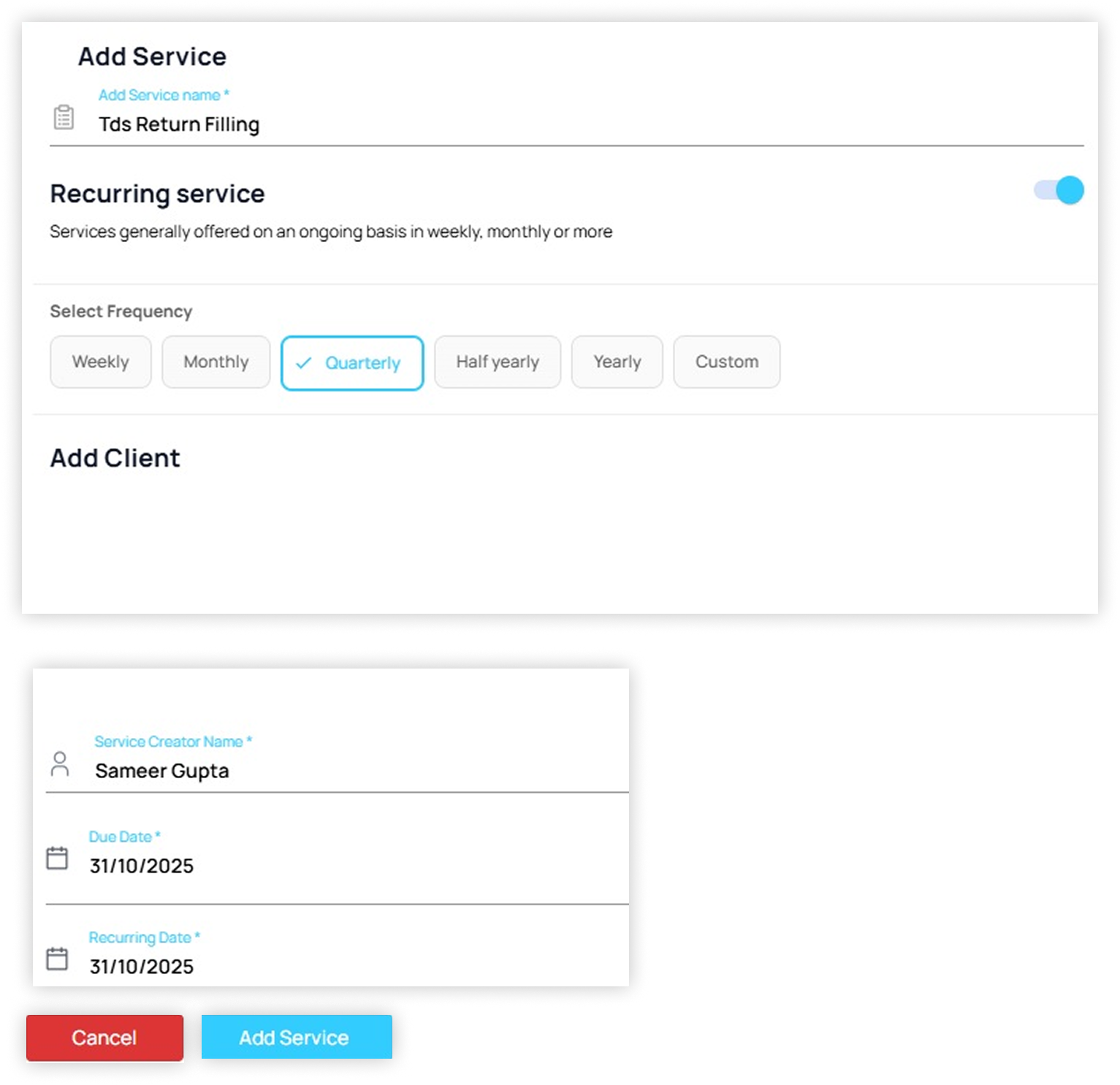Select the Yearly frequency option
The width and height of the screenshot is (1120, 1085).
pyautogui.click(x=617, y=362)
